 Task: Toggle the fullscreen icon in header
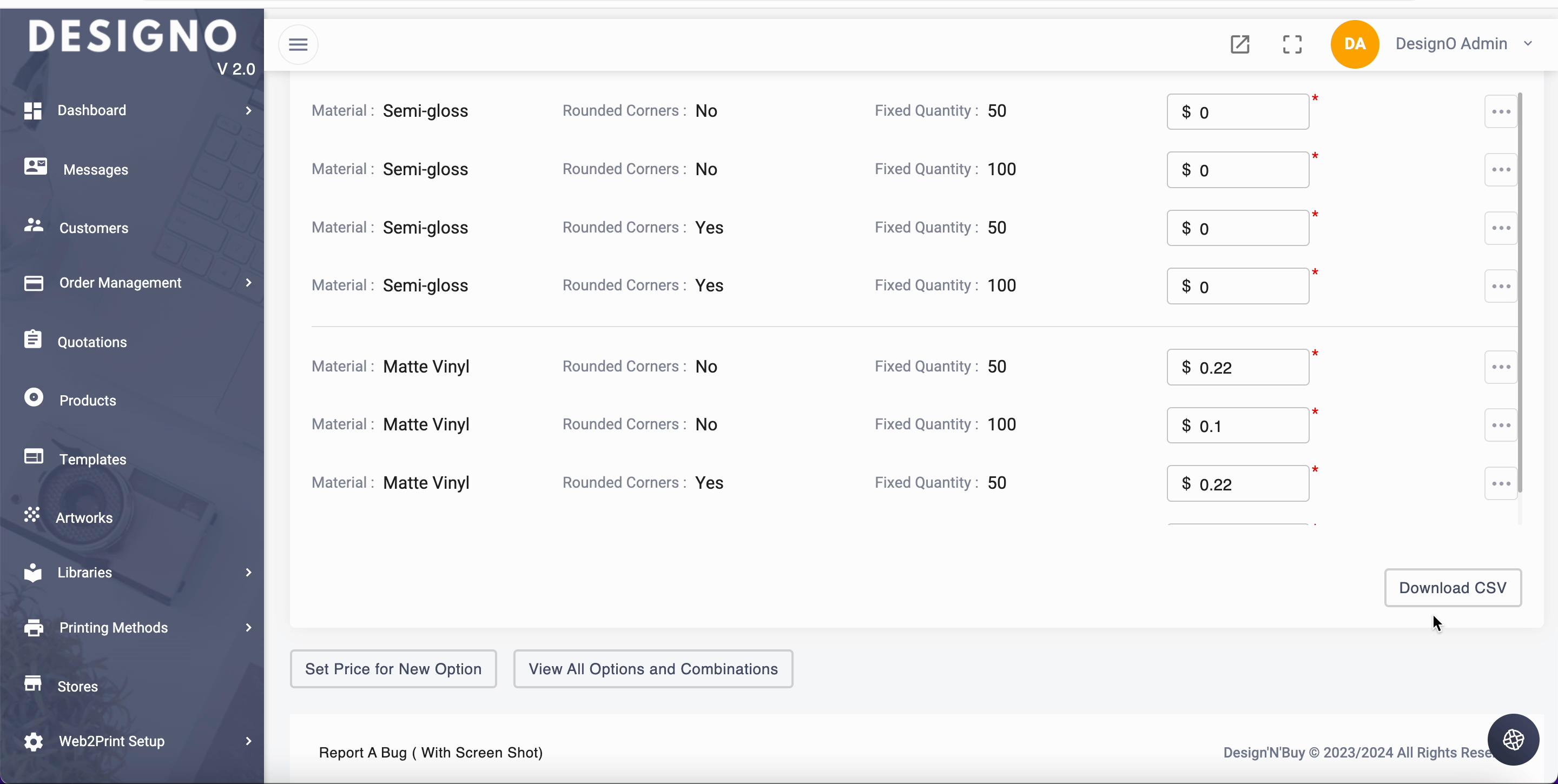(1292, 44)
